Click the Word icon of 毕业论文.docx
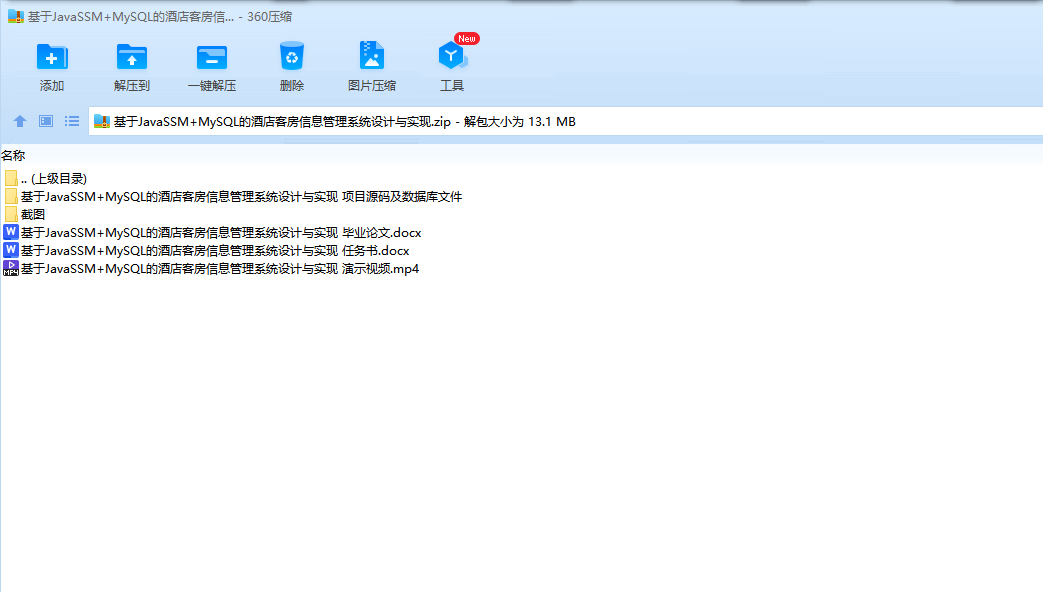The height and width of the screenshot is (592, 1043). point(11,232)
